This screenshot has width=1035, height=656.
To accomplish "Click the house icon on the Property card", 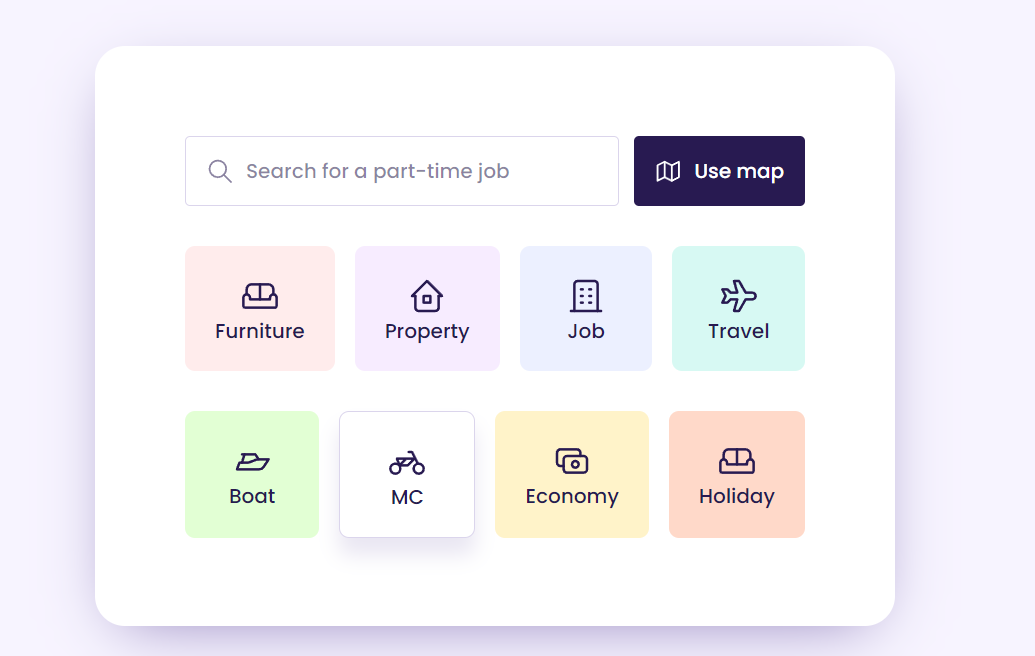I will (427, 296).
